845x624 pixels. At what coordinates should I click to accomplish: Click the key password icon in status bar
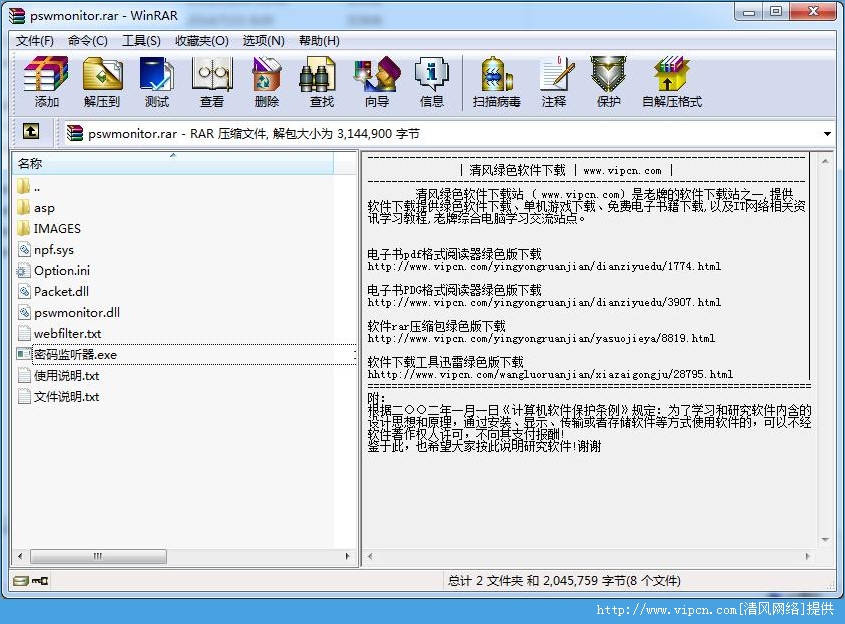tap(40, 580)
